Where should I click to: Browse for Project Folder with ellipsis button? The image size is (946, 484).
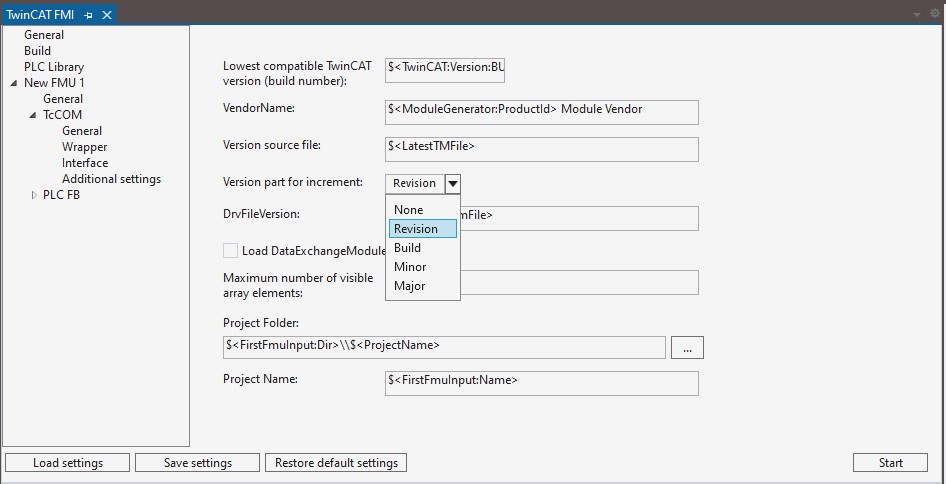click(x=687, y=348)
